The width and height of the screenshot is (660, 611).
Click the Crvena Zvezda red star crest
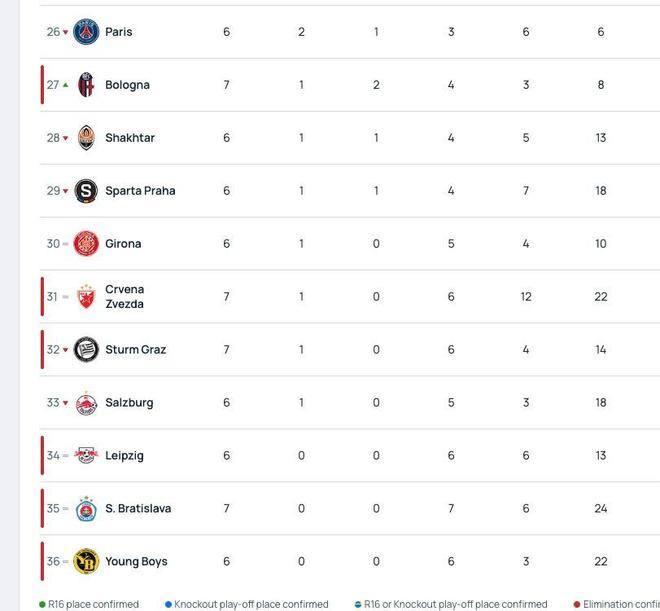(x=86, y=297)
